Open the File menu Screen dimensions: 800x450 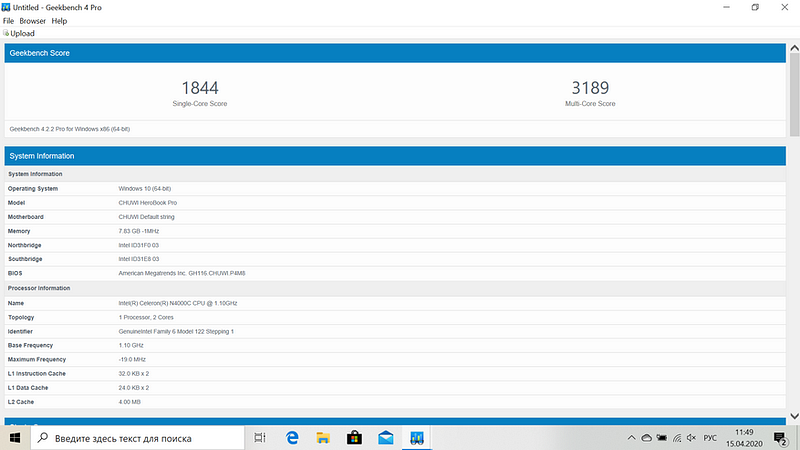(x=8, y=21)
